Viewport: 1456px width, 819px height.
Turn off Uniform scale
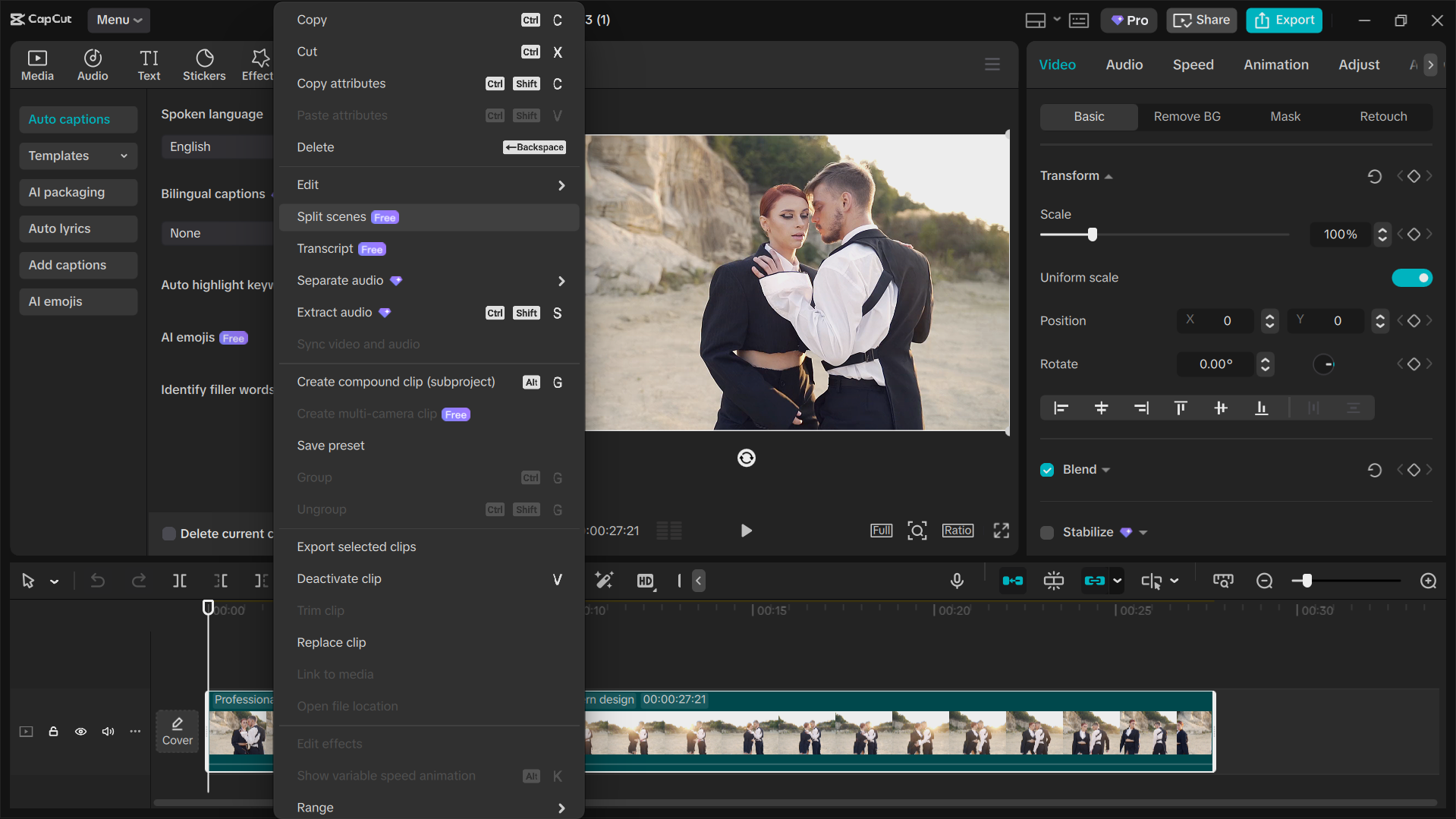[1412, 278]
